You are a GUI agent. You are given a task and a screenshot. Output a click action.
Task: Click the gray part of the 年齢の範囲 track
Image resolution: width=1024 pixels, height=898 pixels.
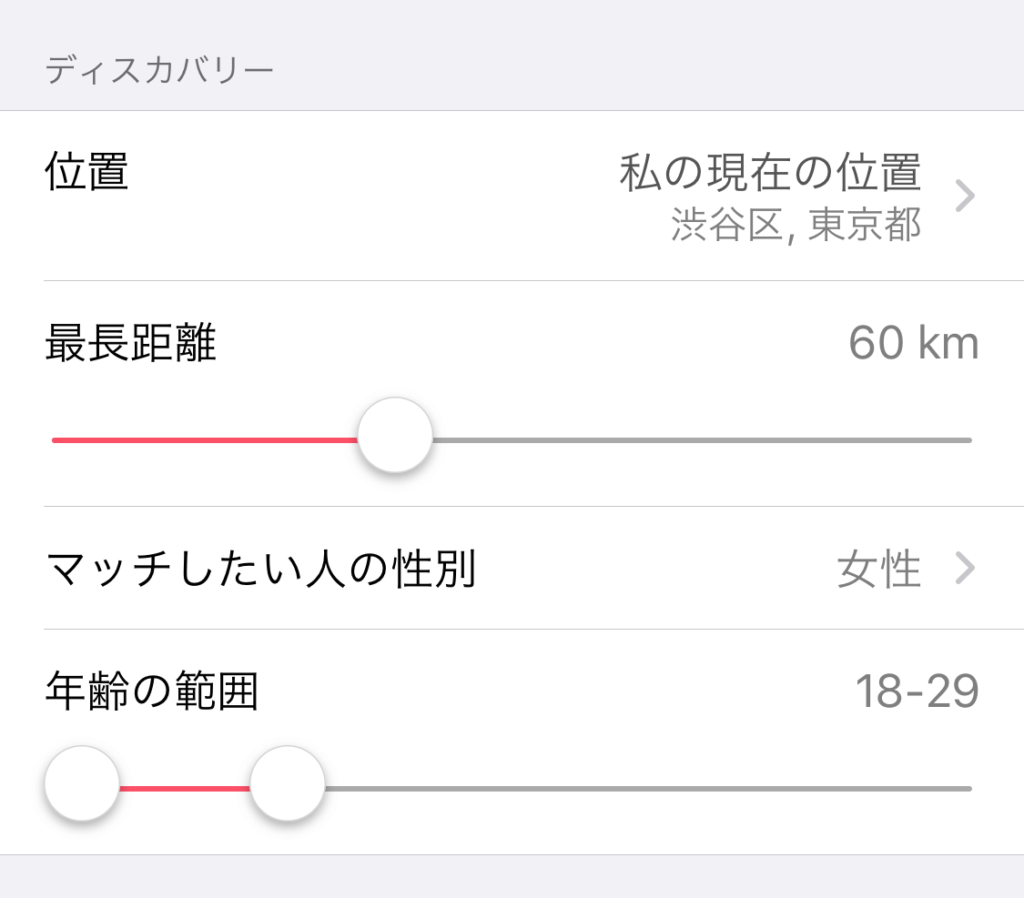[x=650, y=788]
